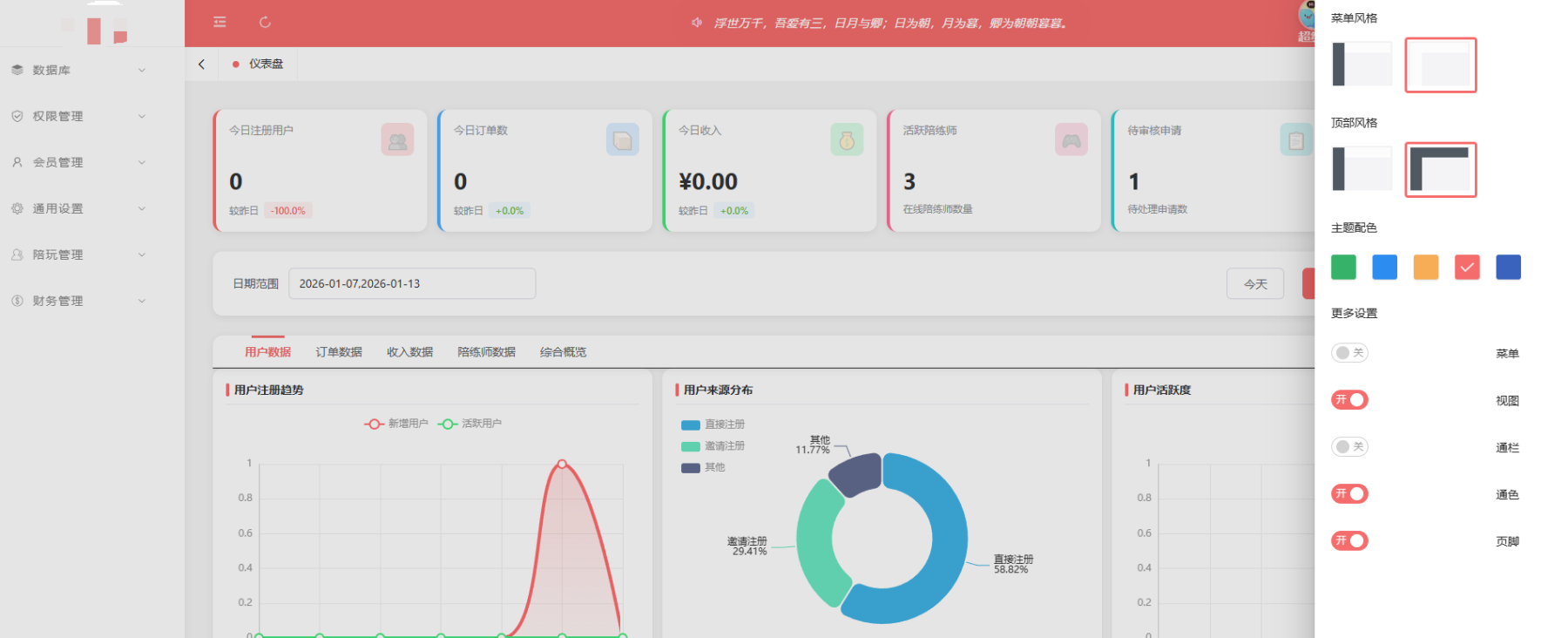Disable the 页脚 footer toggle
The width and height of the screenshot is (1568, 638).
pos(1349,541)
